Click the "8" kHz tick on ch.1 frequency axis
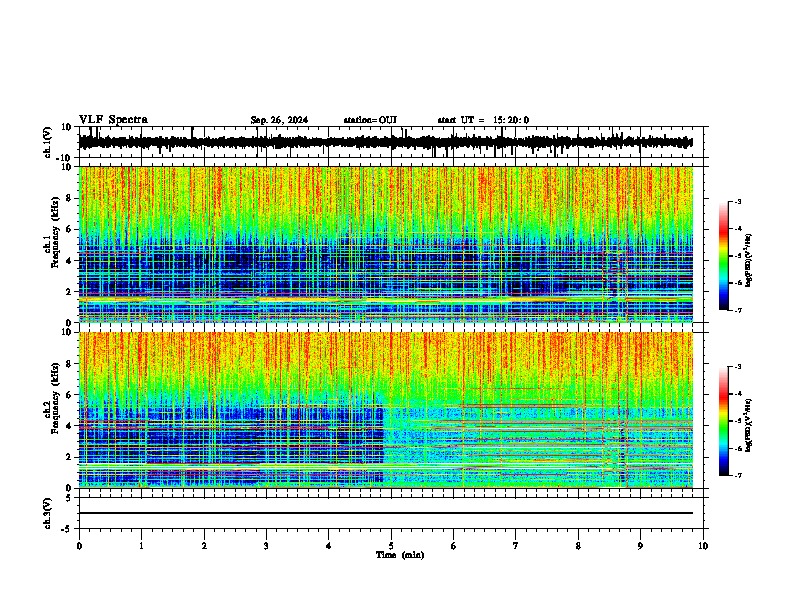 pos(70,198)
